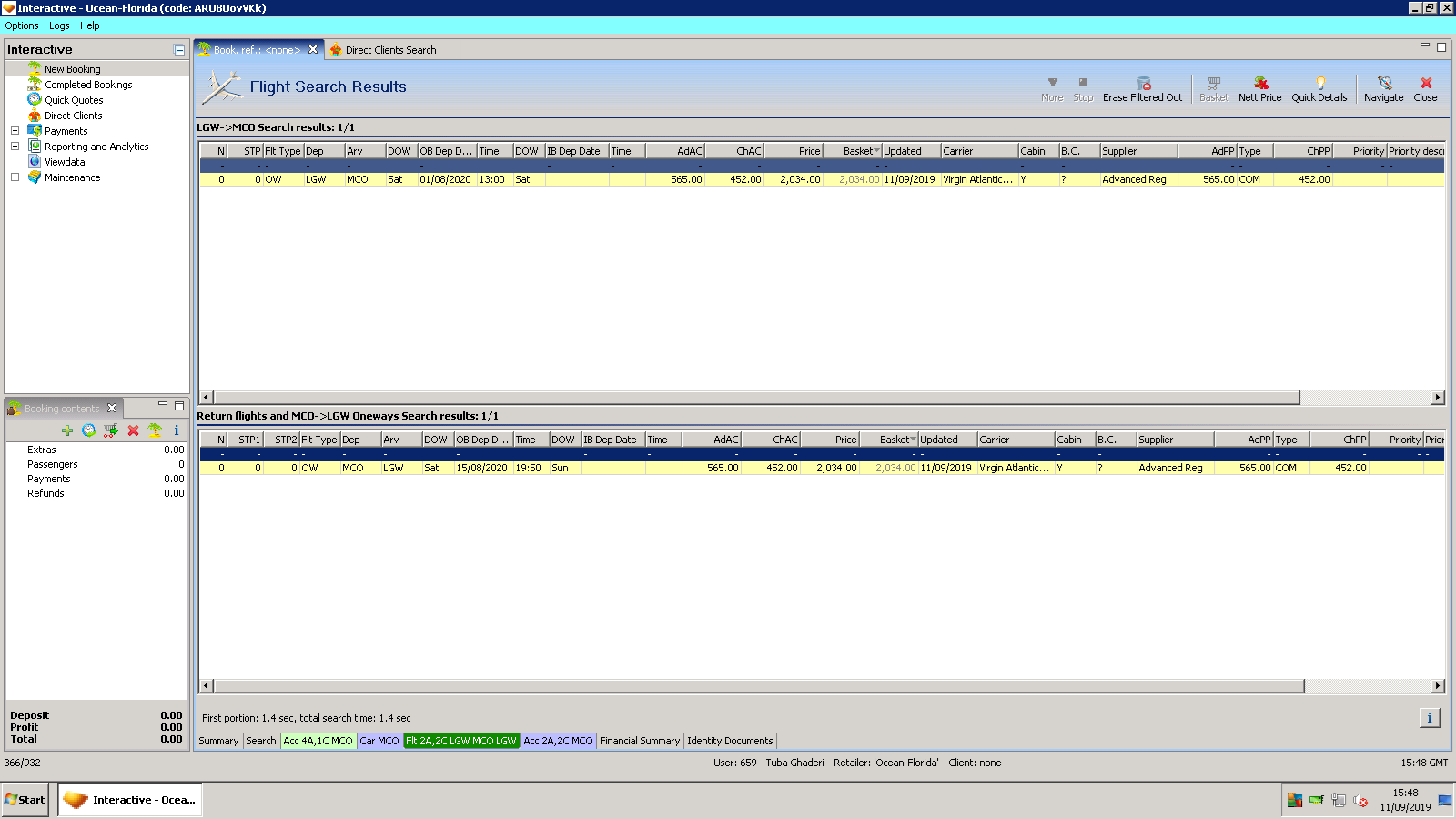The width and height of the screenshot is (1456, 819).
Task: Close the Booking contents tab
Action: coord(112,409)
